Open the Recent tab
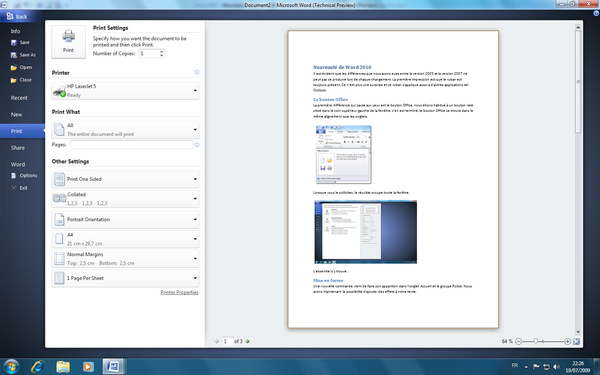 click(x=19, y=98)
